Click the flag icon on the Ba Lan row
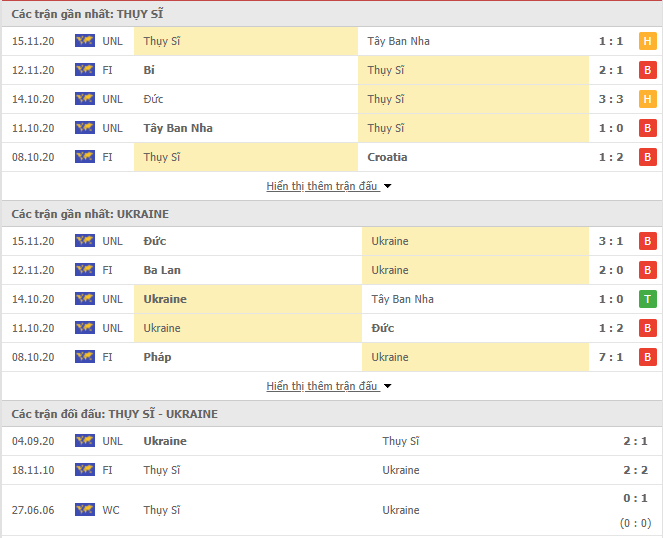 (85, 269)
